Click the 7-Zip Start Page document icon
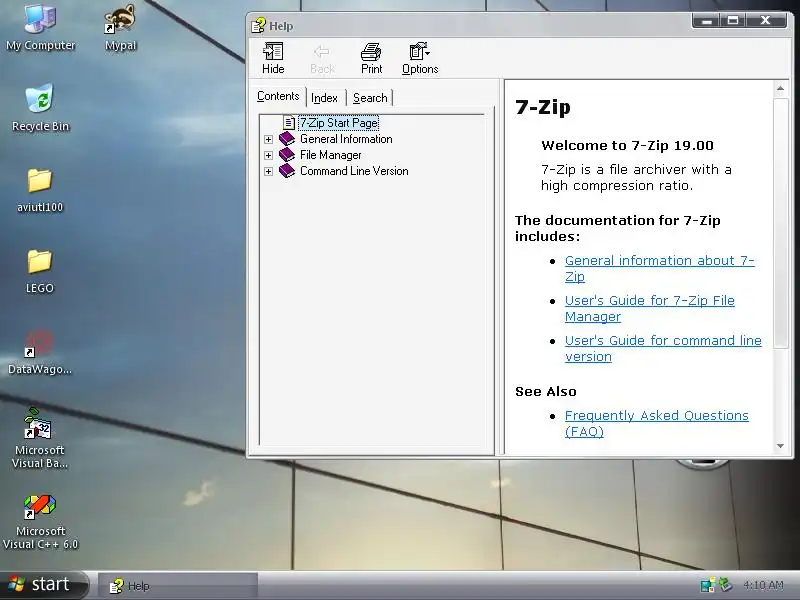 tap(289, 123)
